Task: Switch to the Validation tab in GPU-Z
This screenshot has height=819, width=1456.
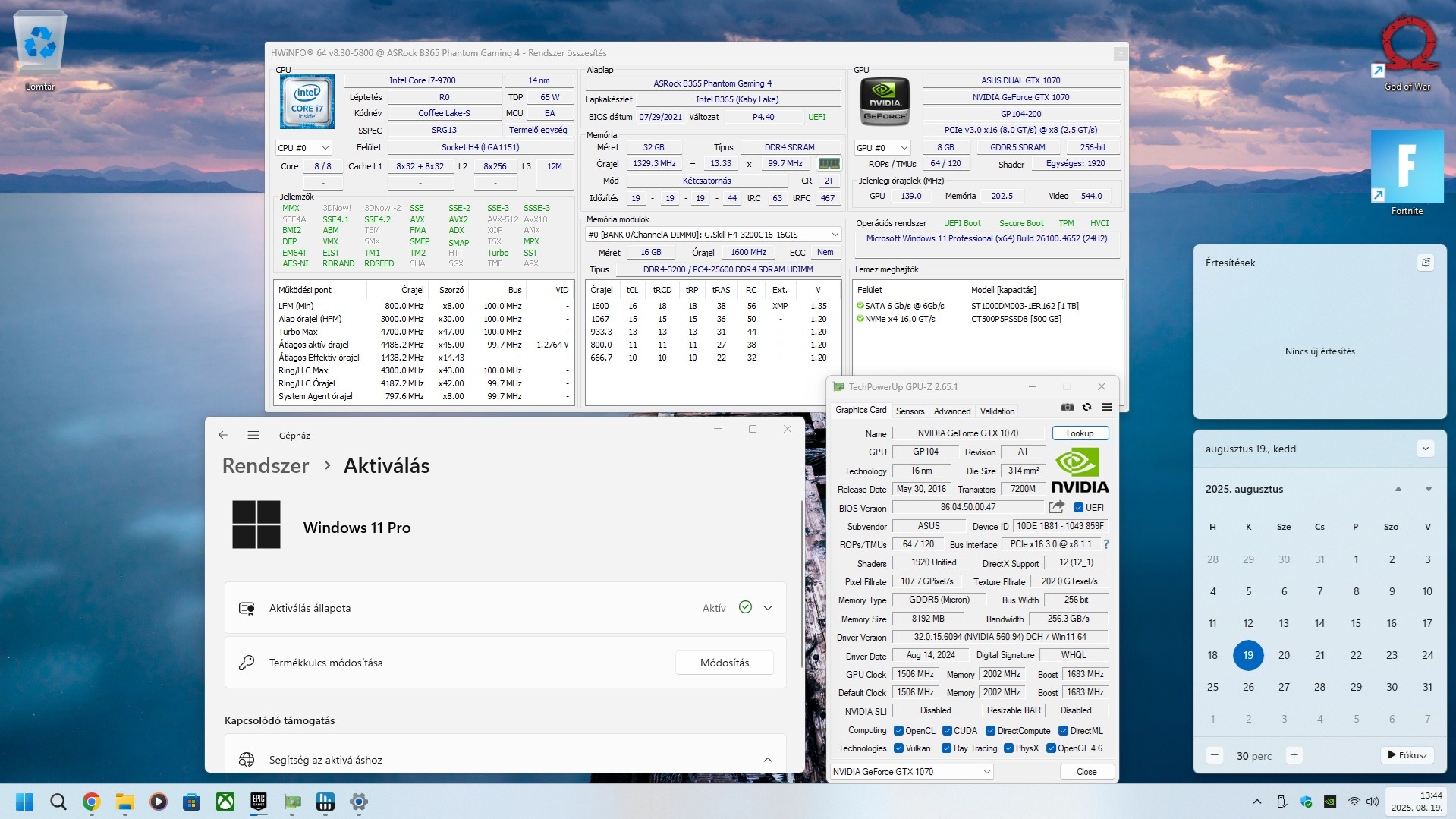Action: [997, 411]
